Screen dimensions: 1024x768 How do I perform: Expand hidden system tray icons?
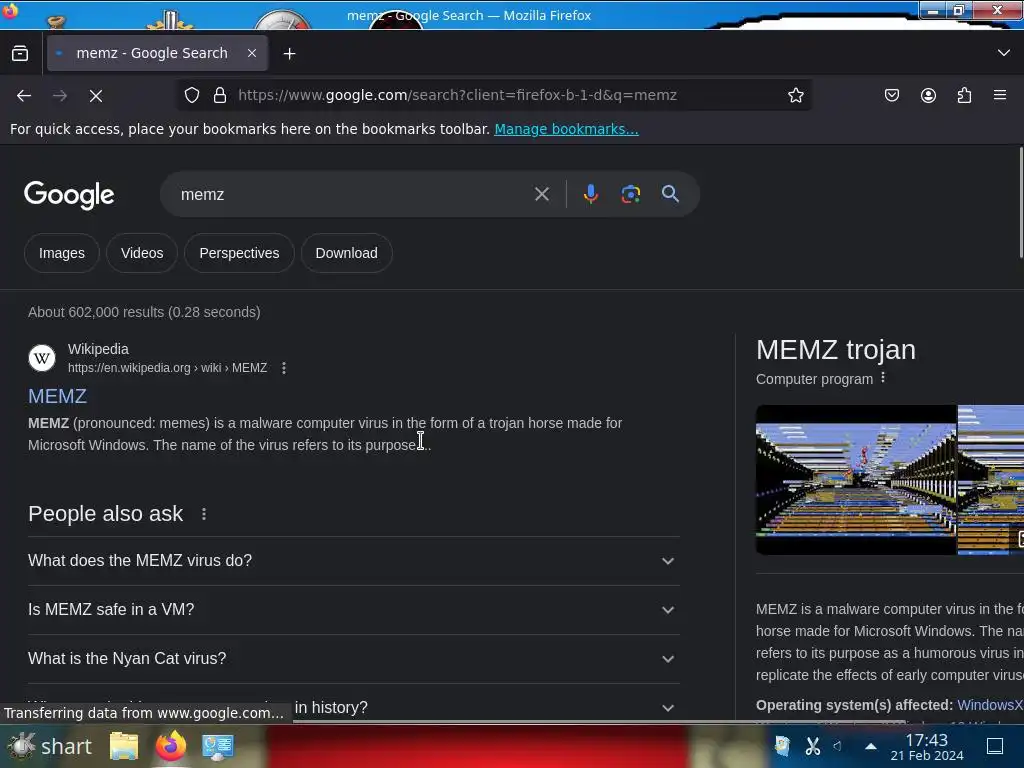[871, 746]
